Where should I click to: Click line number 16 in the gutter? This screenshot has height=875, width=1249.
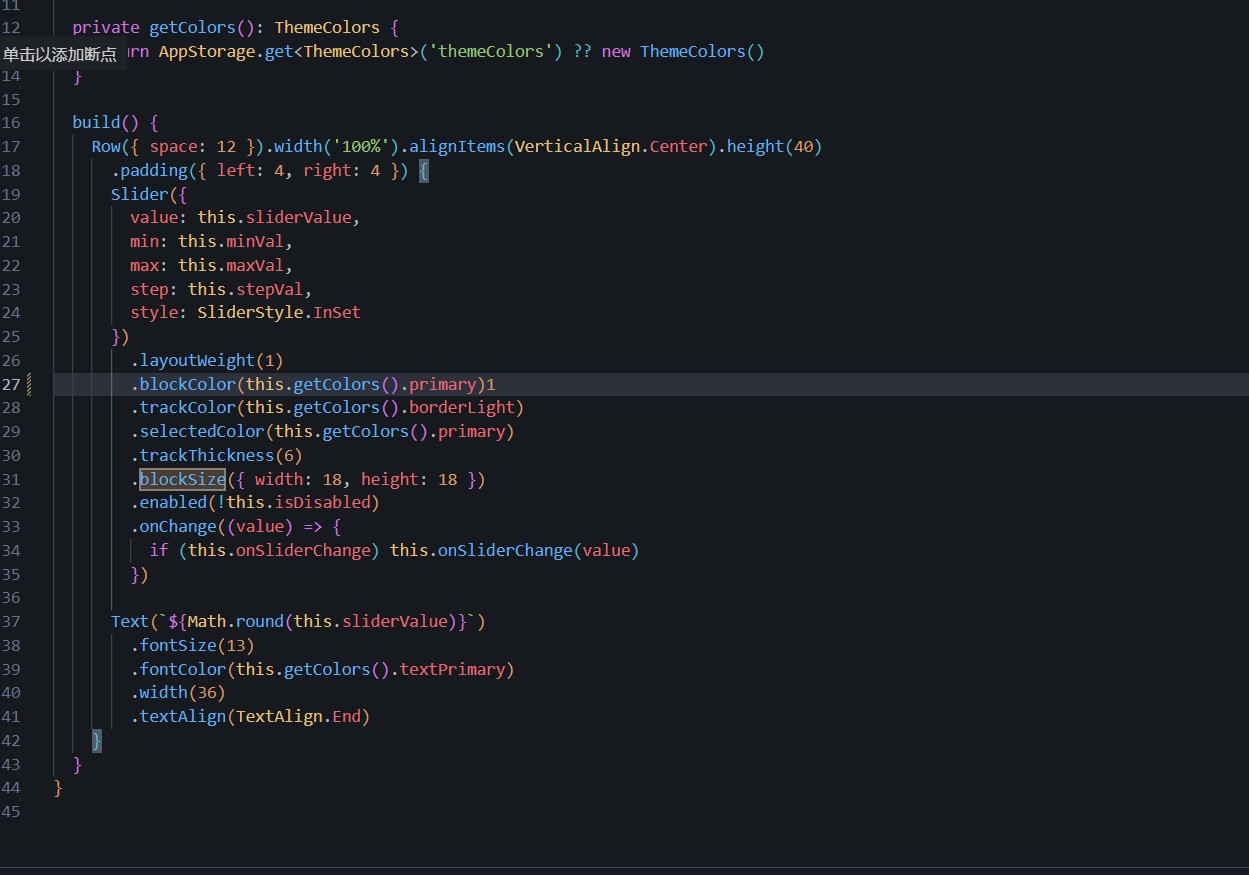pos(11,122)
